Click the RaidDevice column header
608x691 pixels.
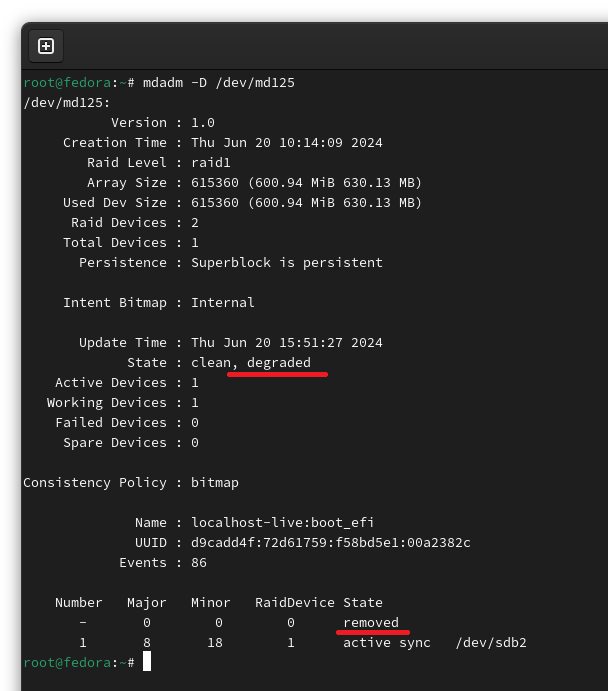pos(295,603)
